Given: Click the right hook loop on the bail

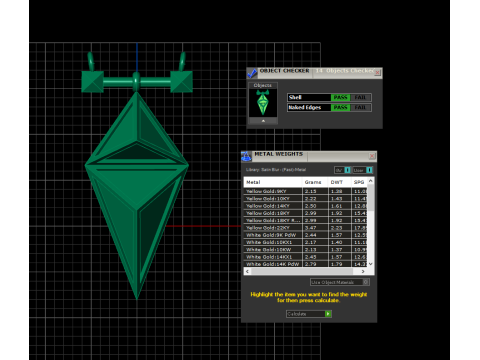Looking at the screenshot, I should [x=182, y=61].
